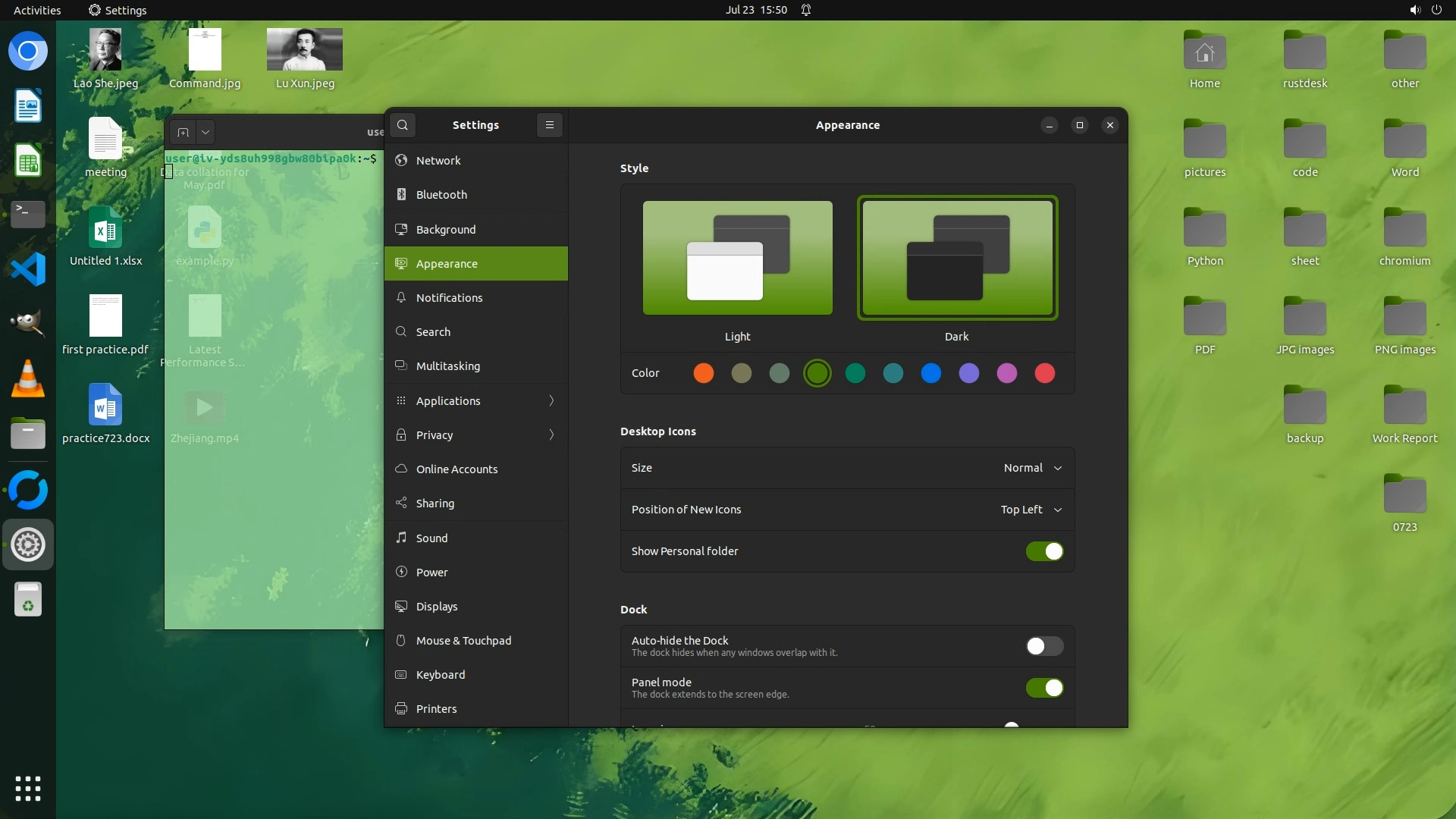Click the Show Applications grid icon
The image size is (1456, 819).
tap(28, 789)
